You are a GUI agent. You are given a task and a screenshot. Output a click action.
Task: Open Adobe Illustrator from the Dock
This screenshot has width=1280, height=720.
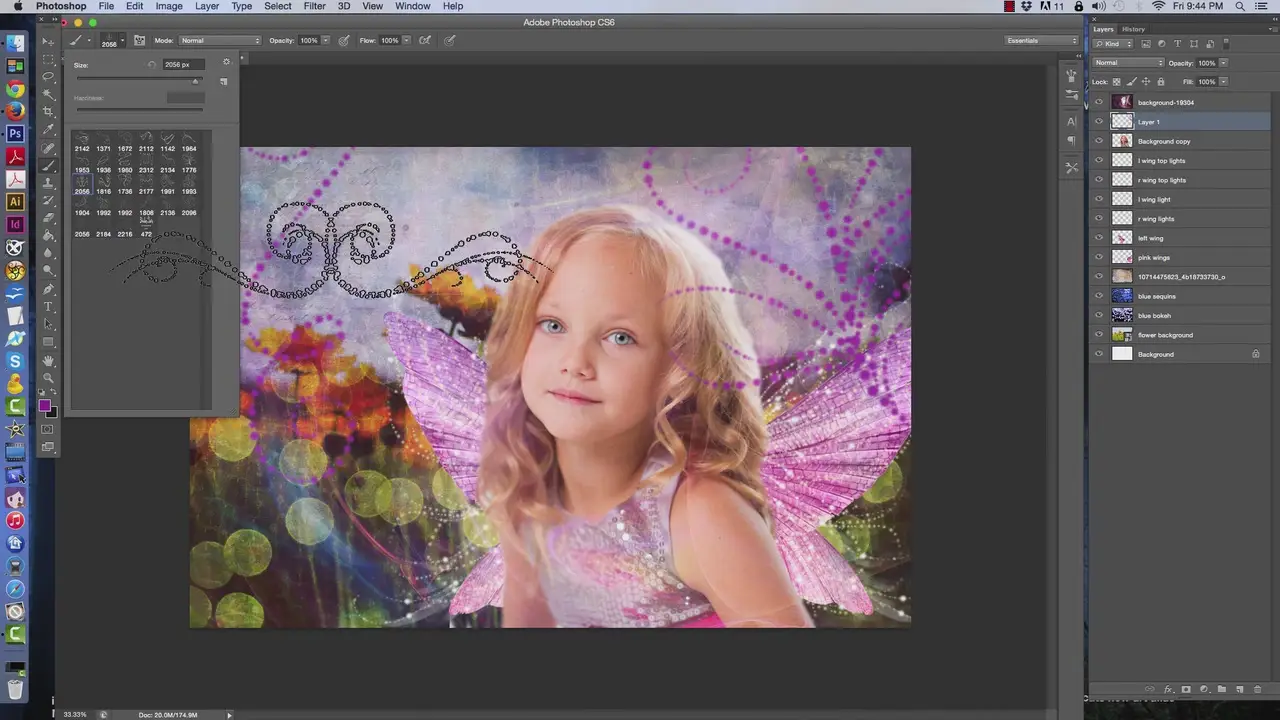[15, 201]
